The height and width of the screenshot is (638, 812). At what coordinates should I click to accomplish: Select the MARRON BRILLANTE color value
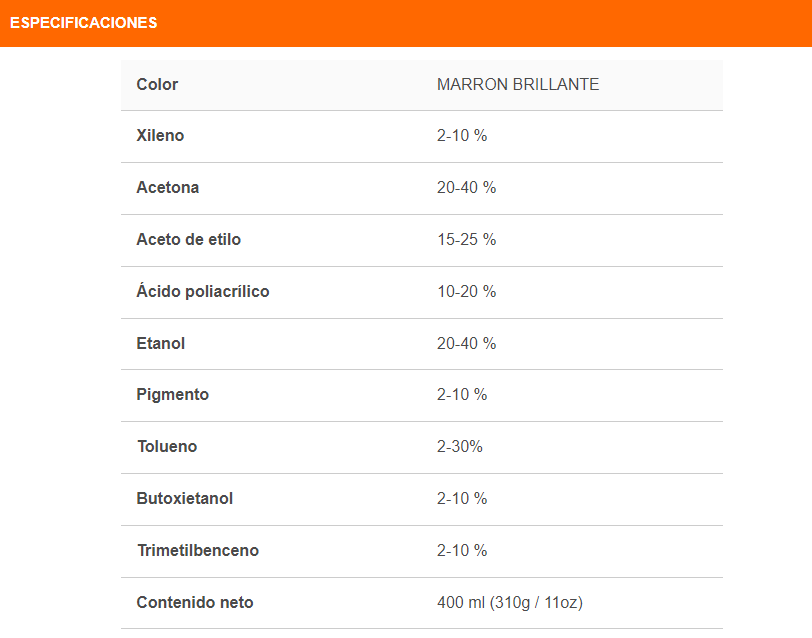pyautogui.click(x=518, y=85)
